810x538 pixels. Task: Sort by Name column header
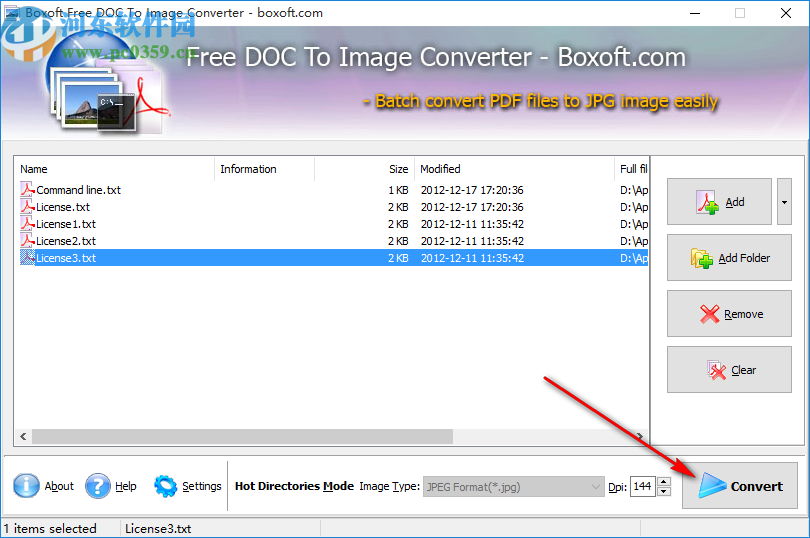coord(114,169)
